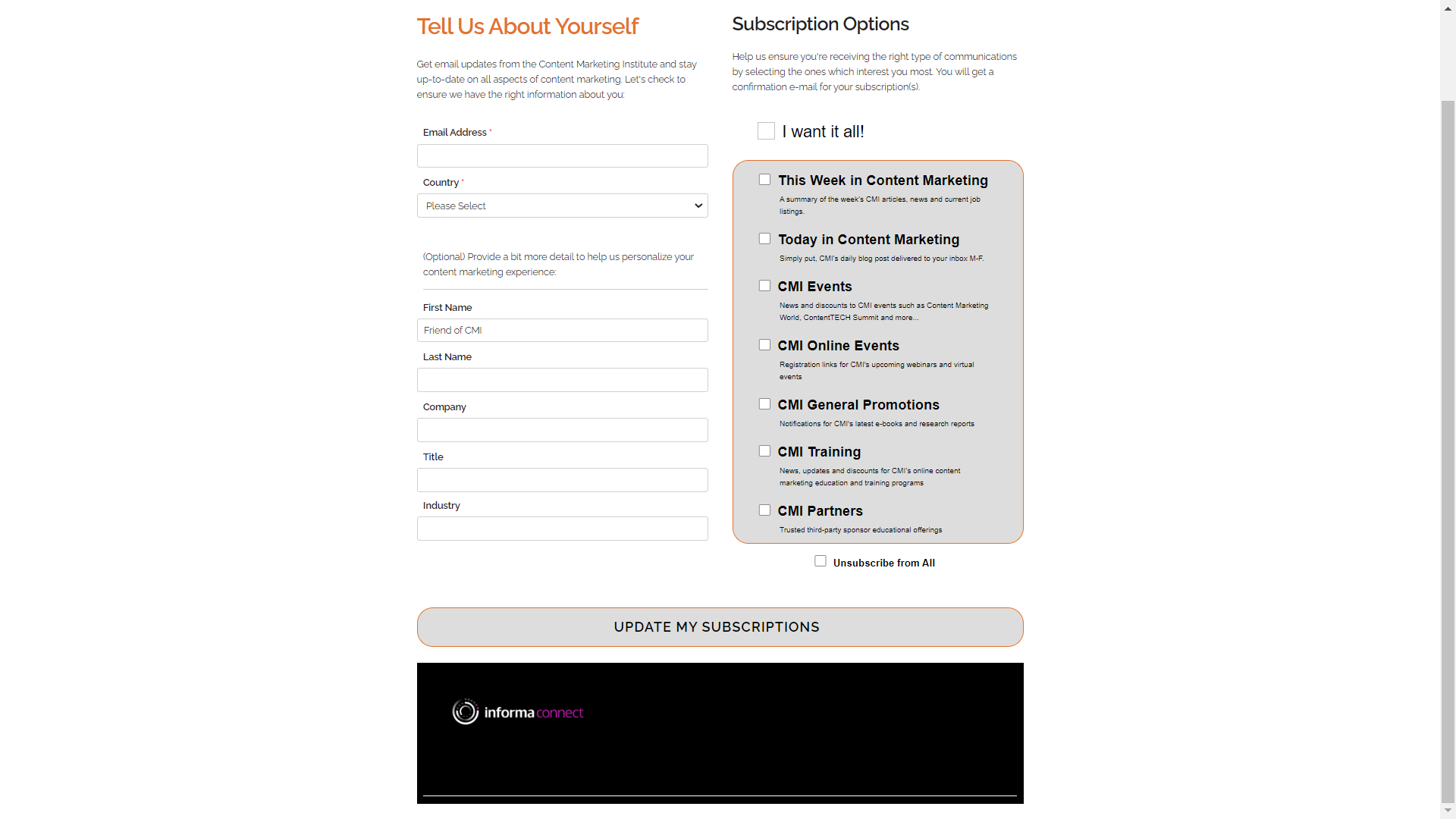Select country from 'Please Select' dropdown
Viewport: 1456px width, 819px height.
562,206
